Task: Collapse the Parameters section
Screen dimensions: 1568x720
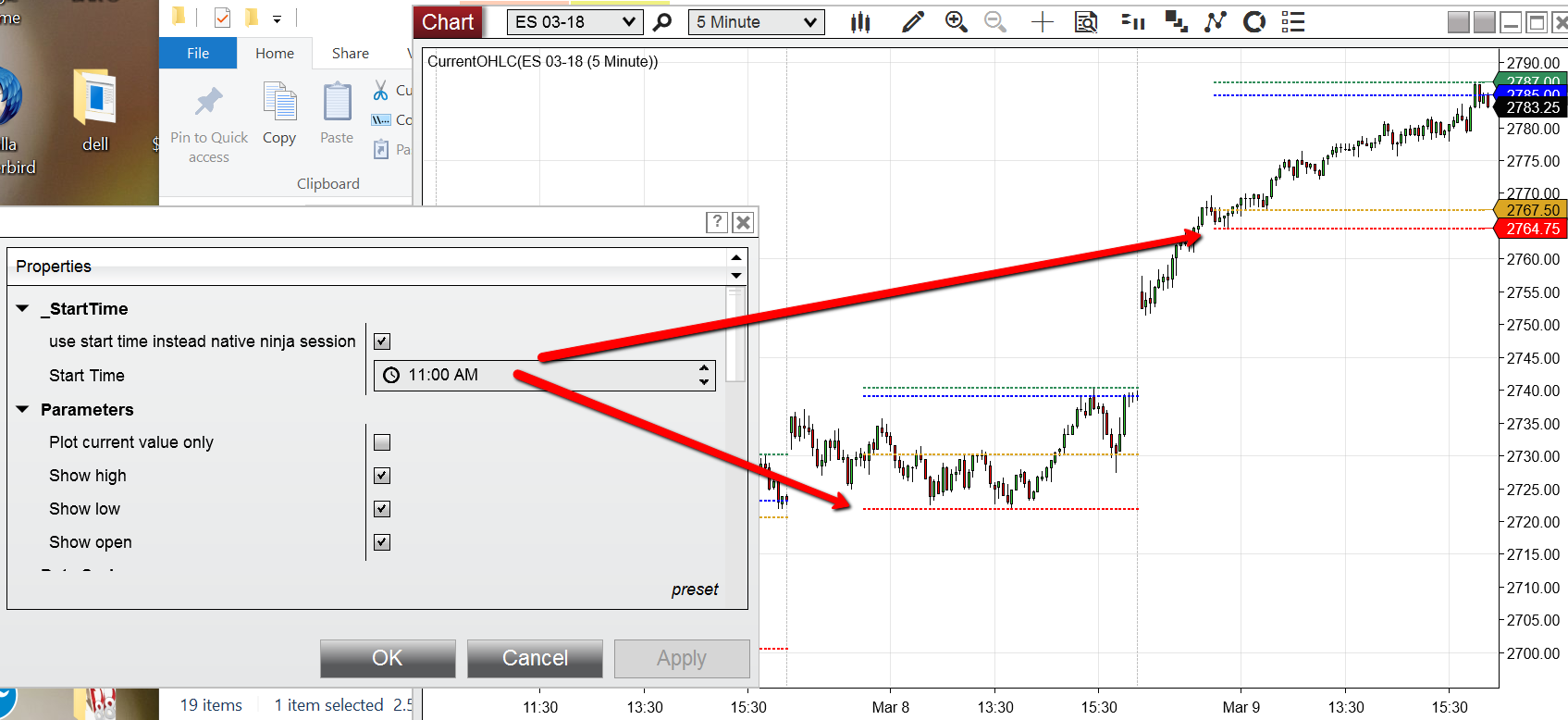Action: tap(23, 409)
